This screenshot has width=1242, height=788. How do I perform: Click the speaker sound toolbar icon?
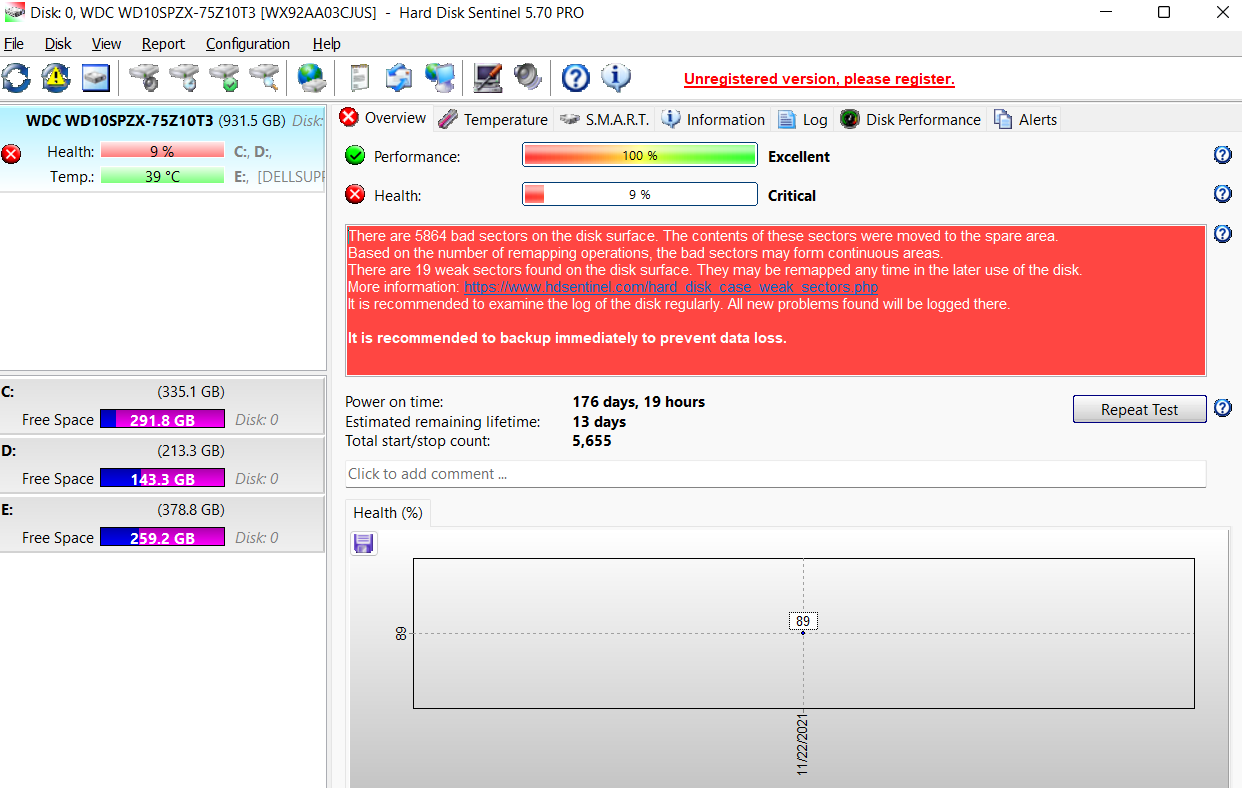(528, 77)
